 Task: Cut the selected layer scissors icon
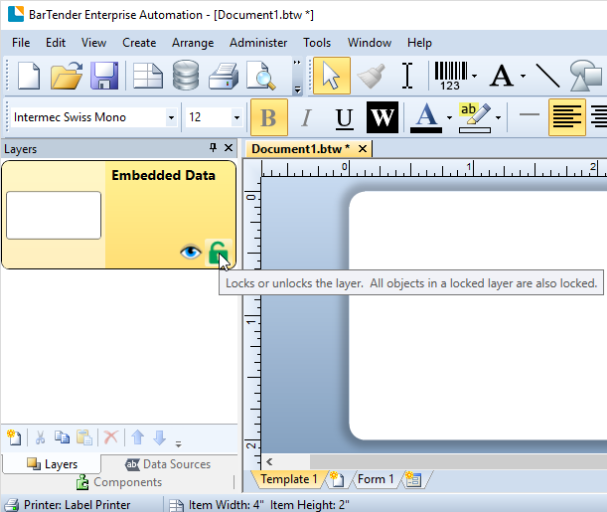point(40,438)
